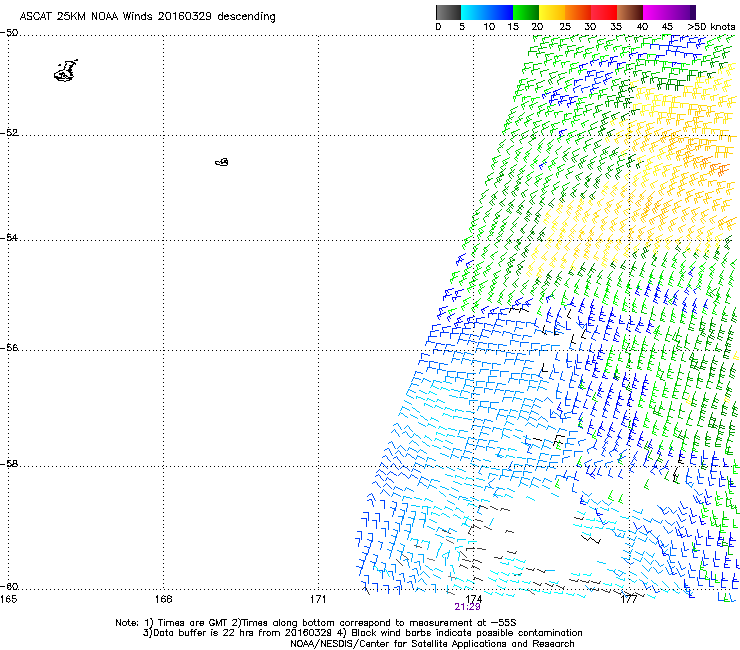Click the magenta 40-45 knots color band

pos(656,12)
